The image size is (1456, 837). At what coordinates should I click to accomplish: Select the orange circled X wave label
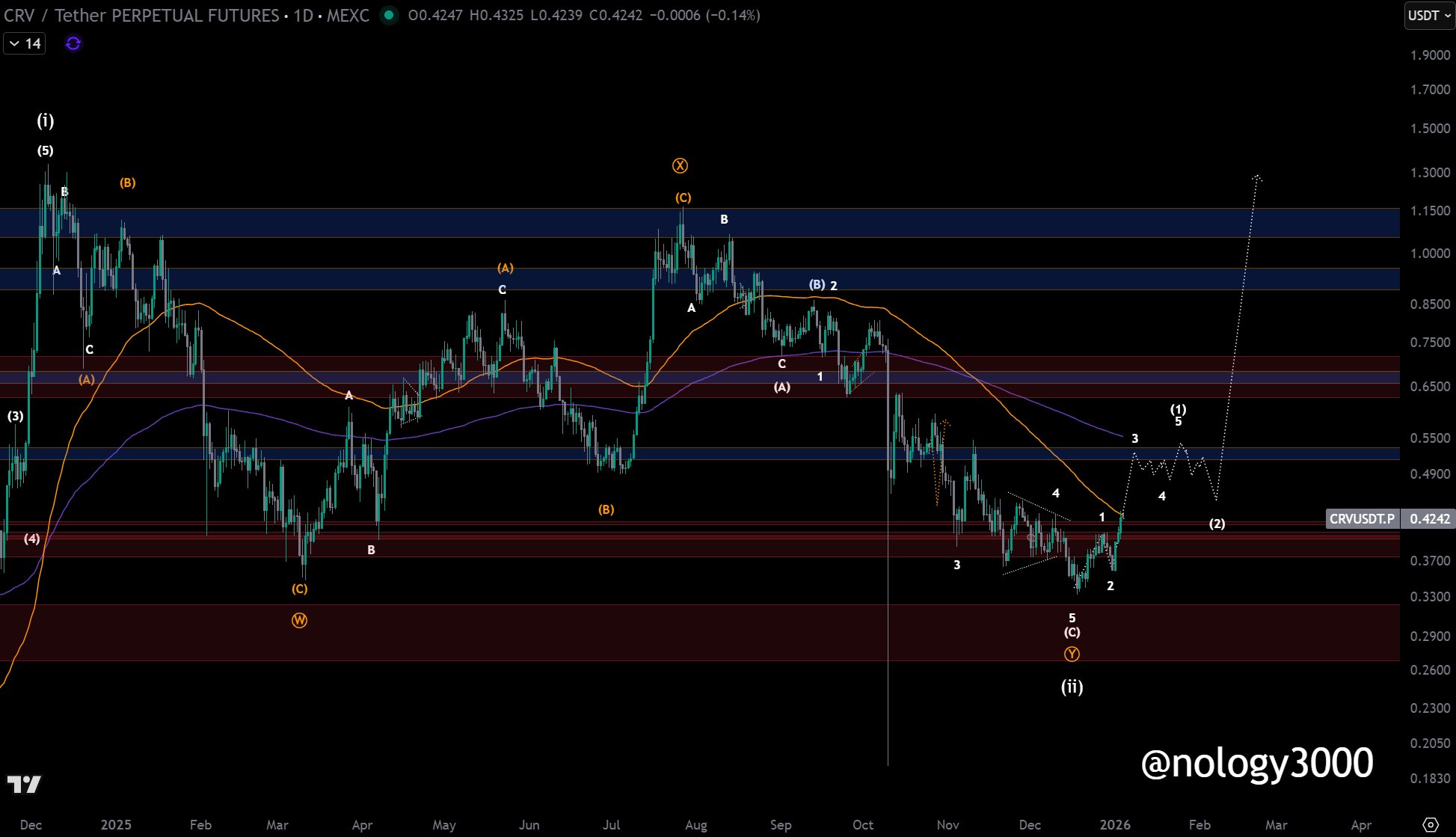click(680, 165)
